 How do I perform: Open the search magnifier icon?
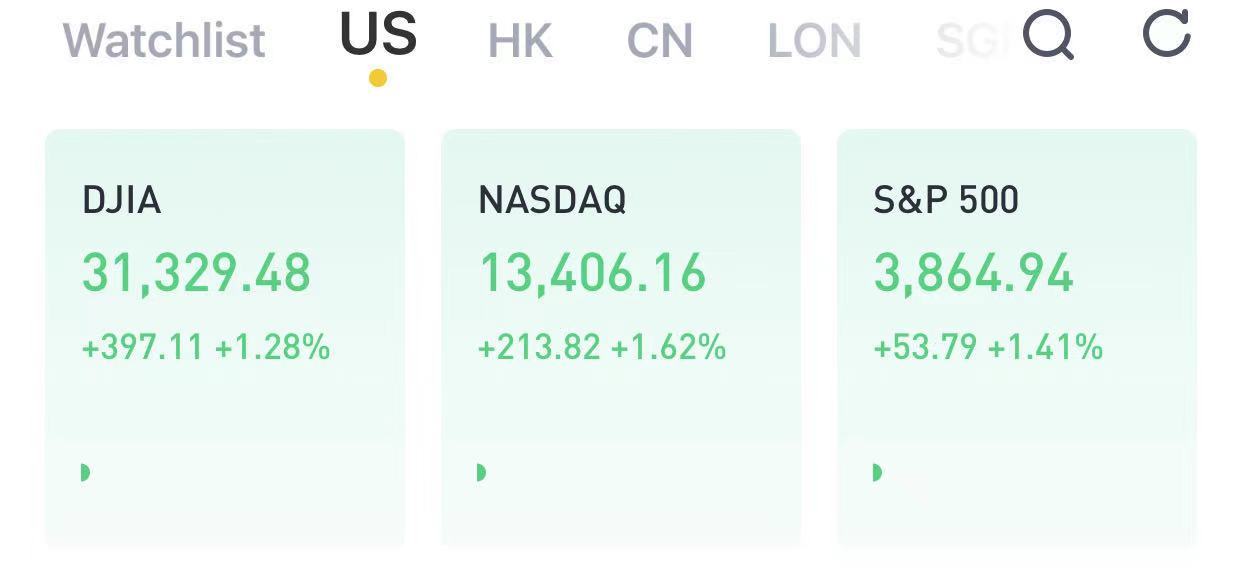coord(1049,35)
